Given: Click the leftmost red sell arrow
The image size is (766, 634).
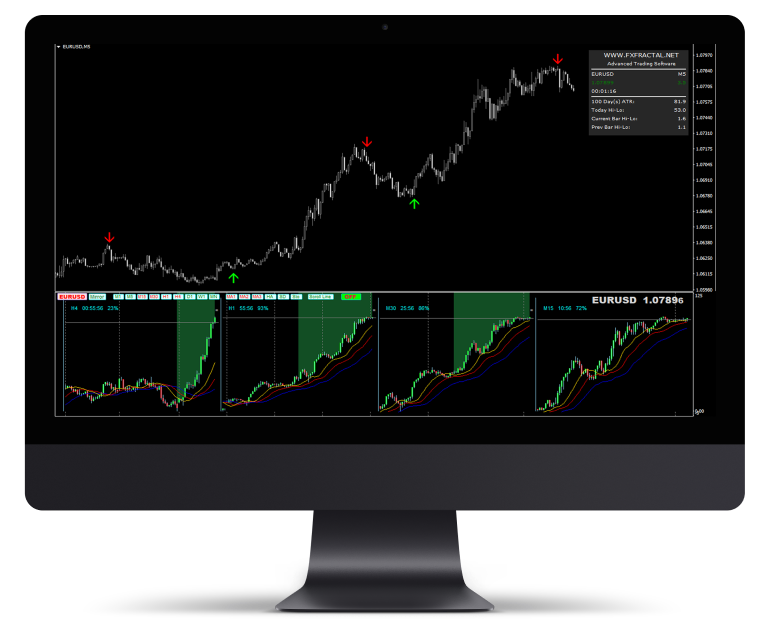Looking at the screenshot, I should point(110,237).
